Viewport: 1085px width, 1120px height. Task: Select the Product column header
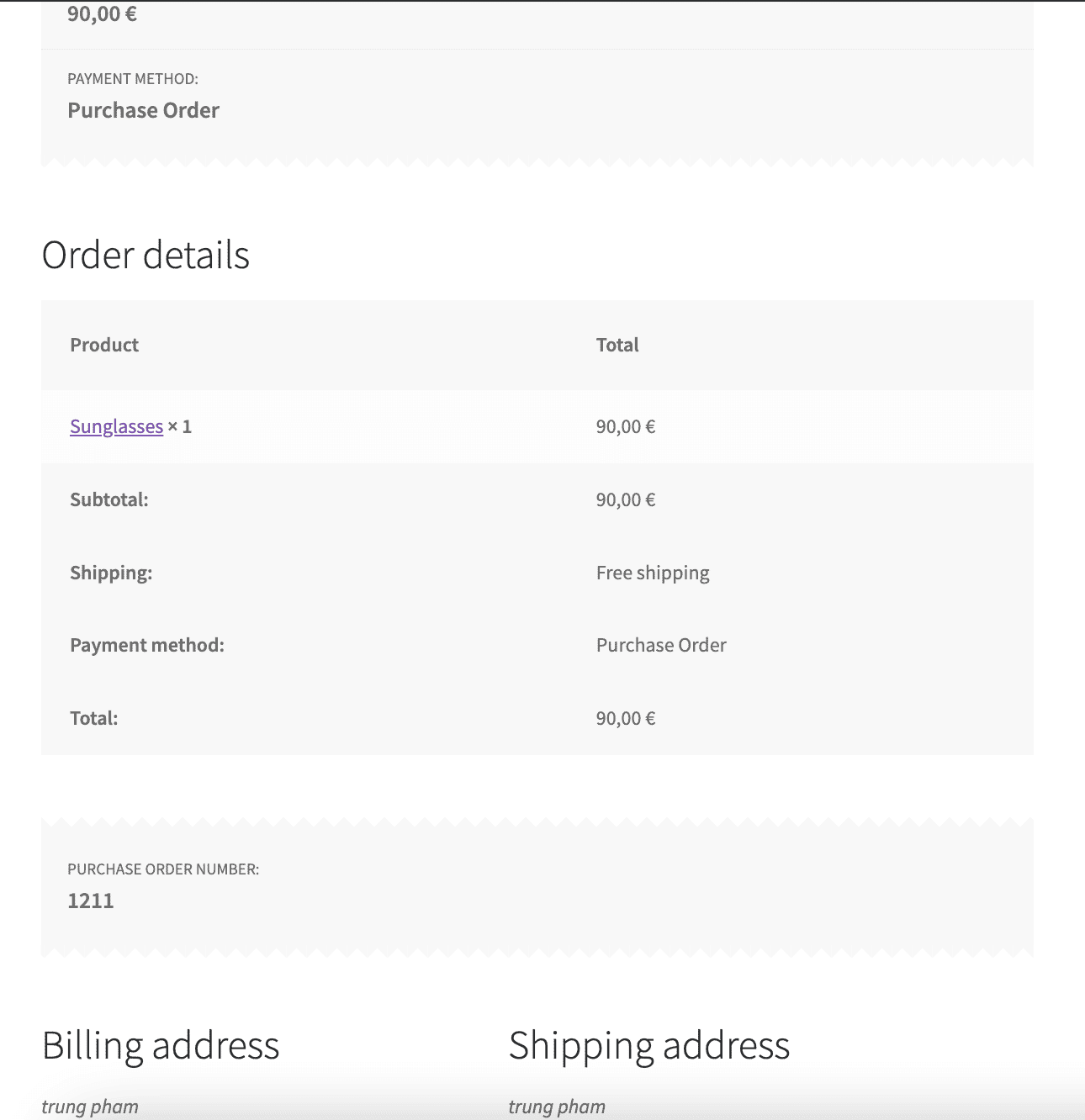[103, 345]
